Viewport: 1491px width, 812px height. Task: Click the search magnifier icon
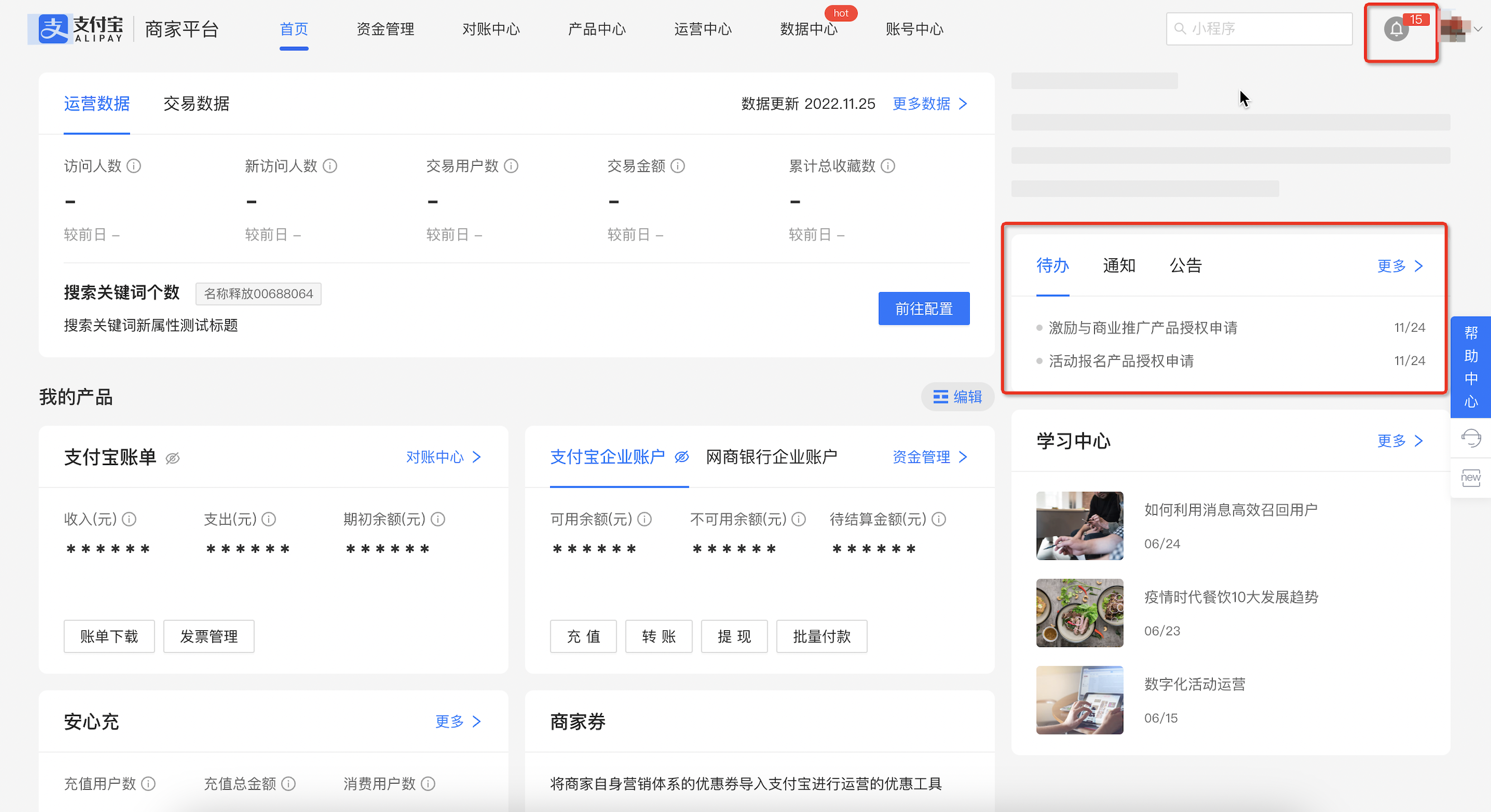[x=1180, y=28]
